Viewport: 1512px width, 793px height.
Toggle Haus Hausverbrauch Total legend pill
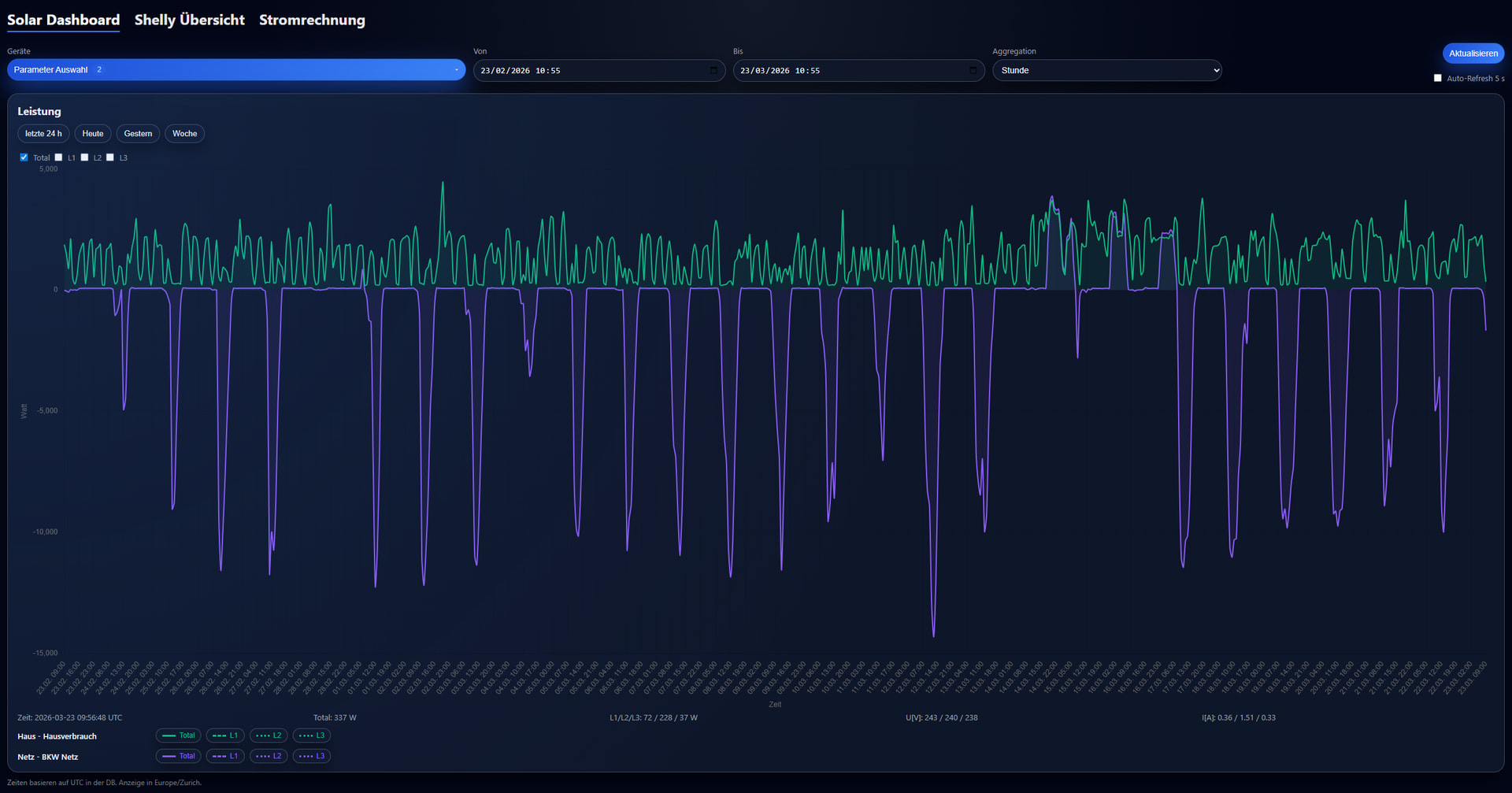pos(179,736)
